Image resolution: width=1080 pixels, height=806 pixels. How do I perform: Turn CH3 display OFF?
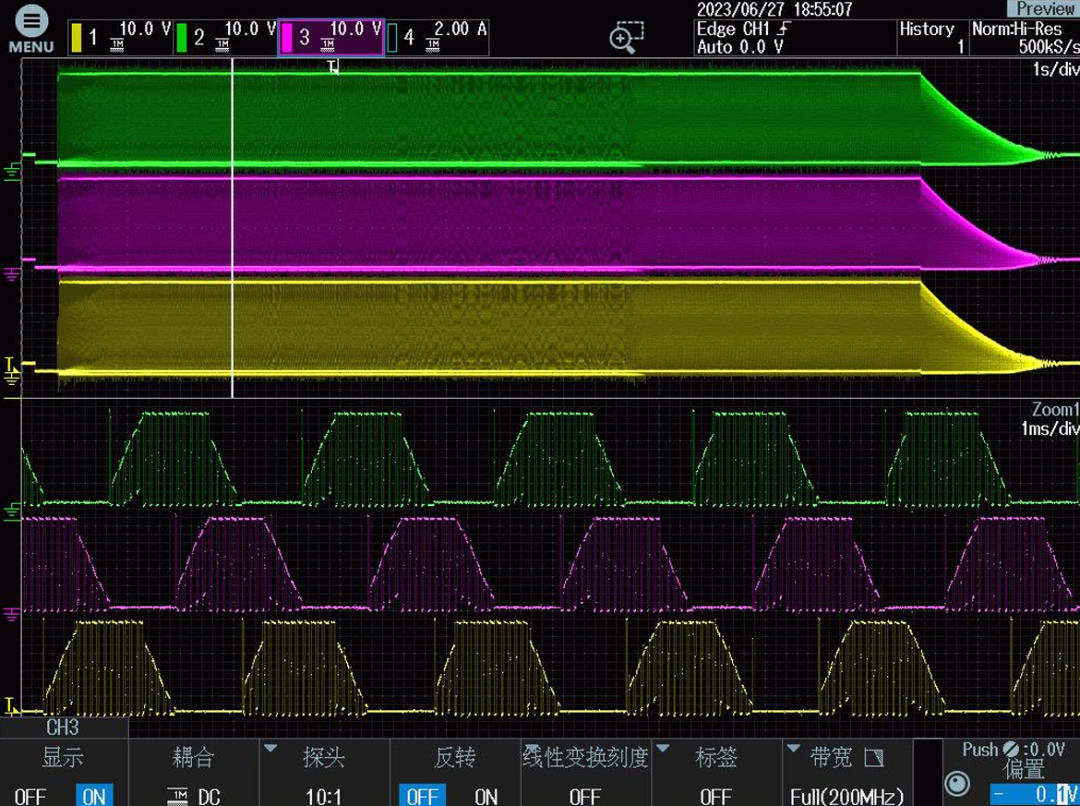tap(31, 796)
